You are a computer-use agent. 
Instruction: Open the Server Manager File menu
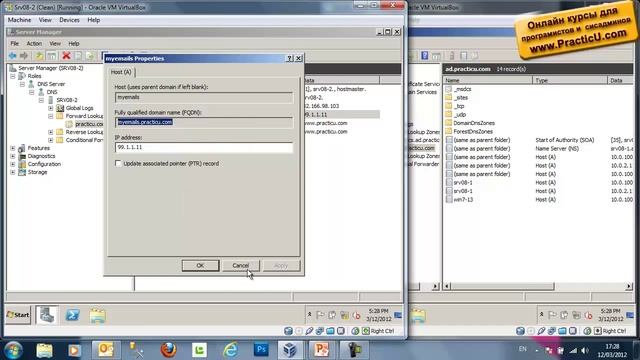coord(15,43)
